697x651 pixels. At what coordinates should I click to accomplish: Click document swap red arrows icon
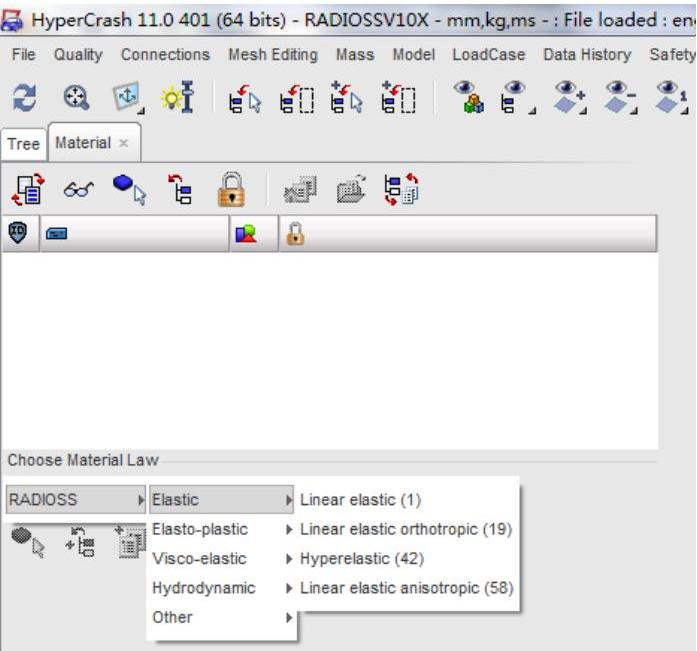(x=28, y=190)
